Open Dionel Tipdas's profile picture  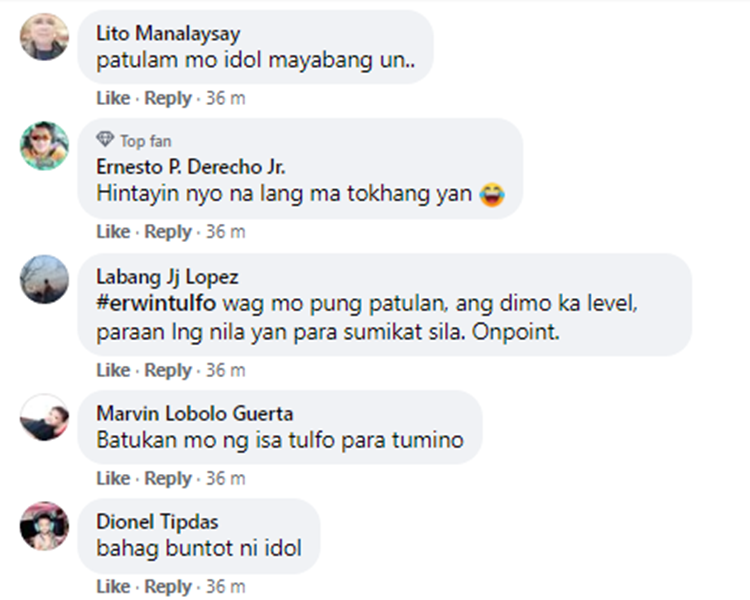click(x=44, y=525)
